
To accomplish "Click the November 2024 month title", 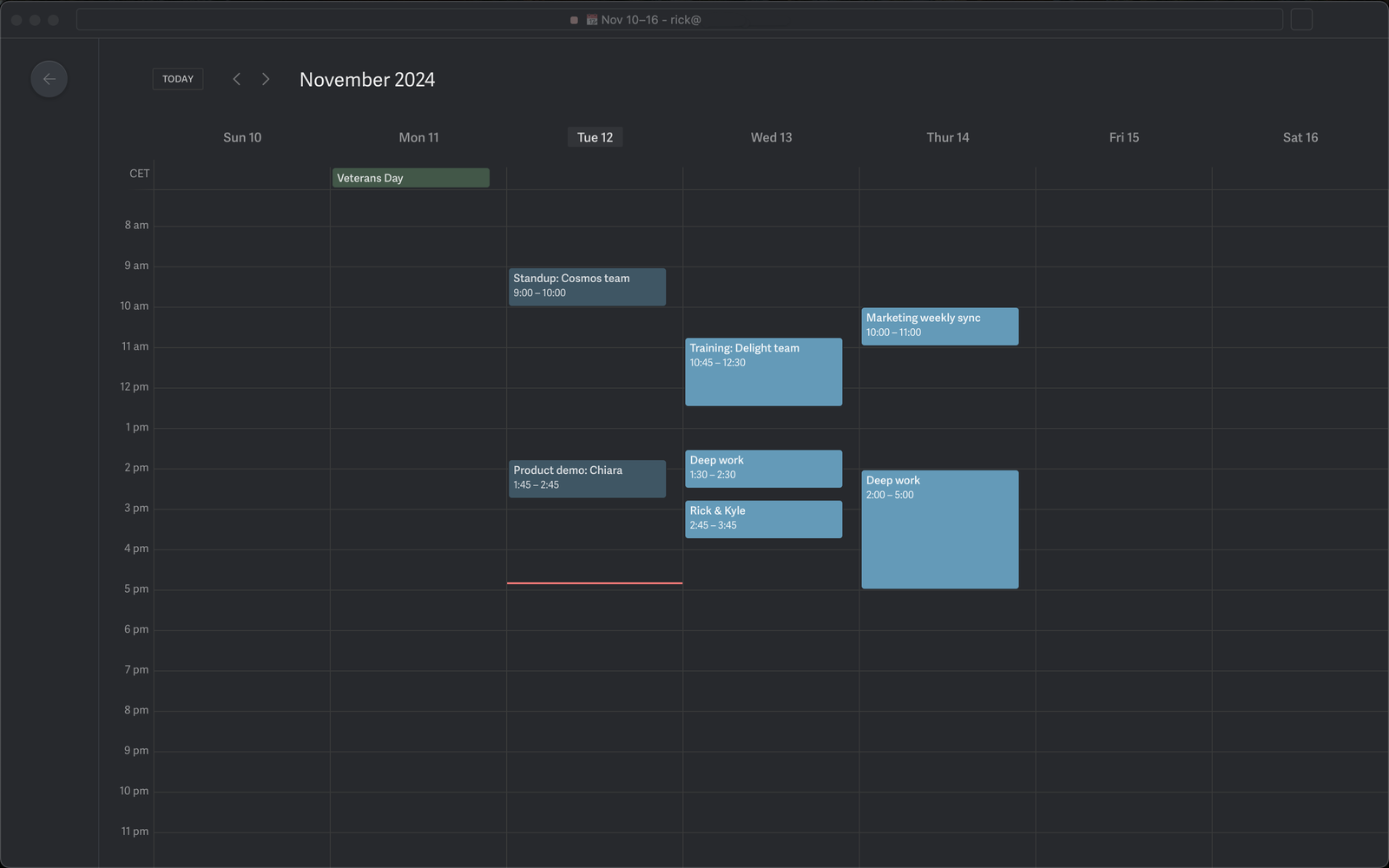I will coord(367,80).
